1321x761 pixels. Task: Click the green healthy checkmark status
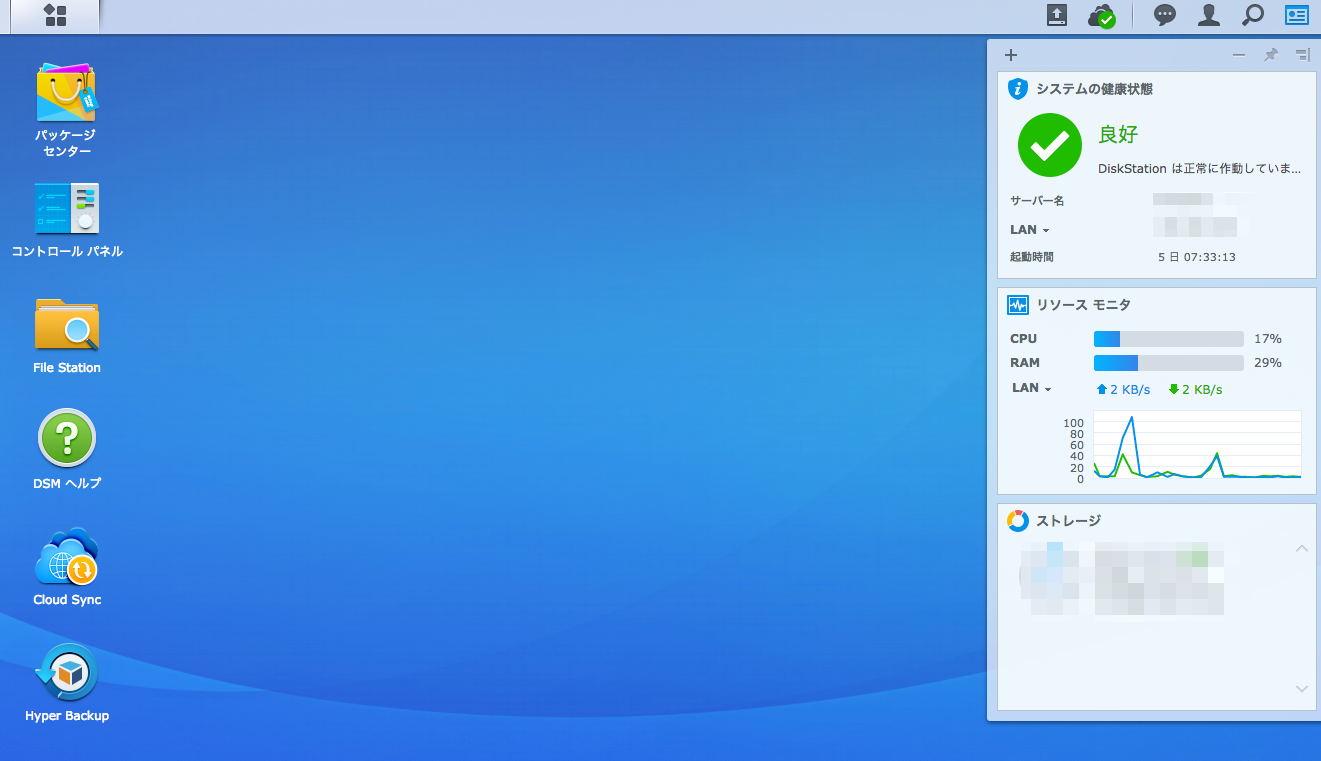click(x=1050, y=145)
